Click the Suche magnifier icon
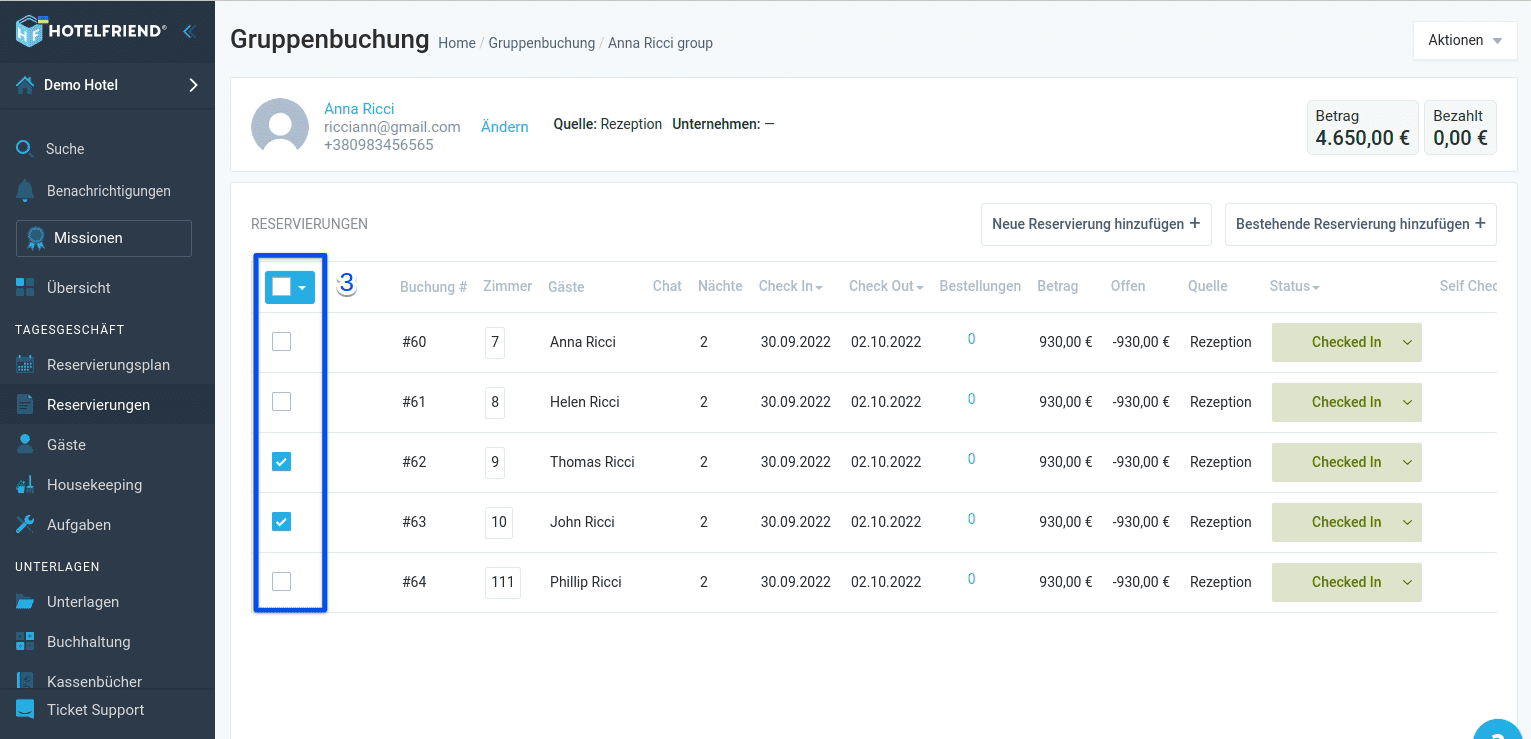Image resolution: width=1531 pixels, height=739 pixels. click(25, 149)
